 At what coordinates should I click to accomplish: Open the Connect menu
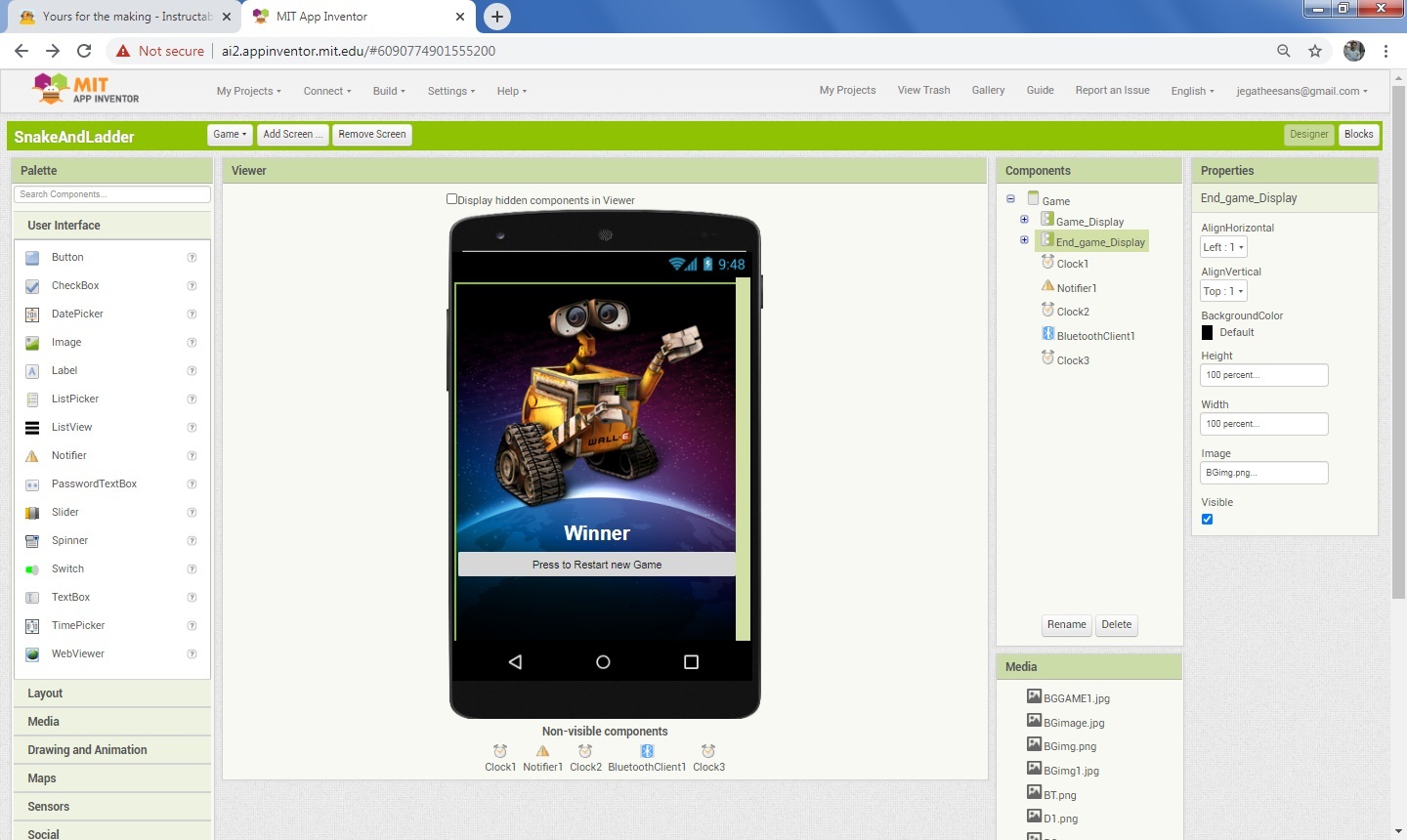pos(327,91)
